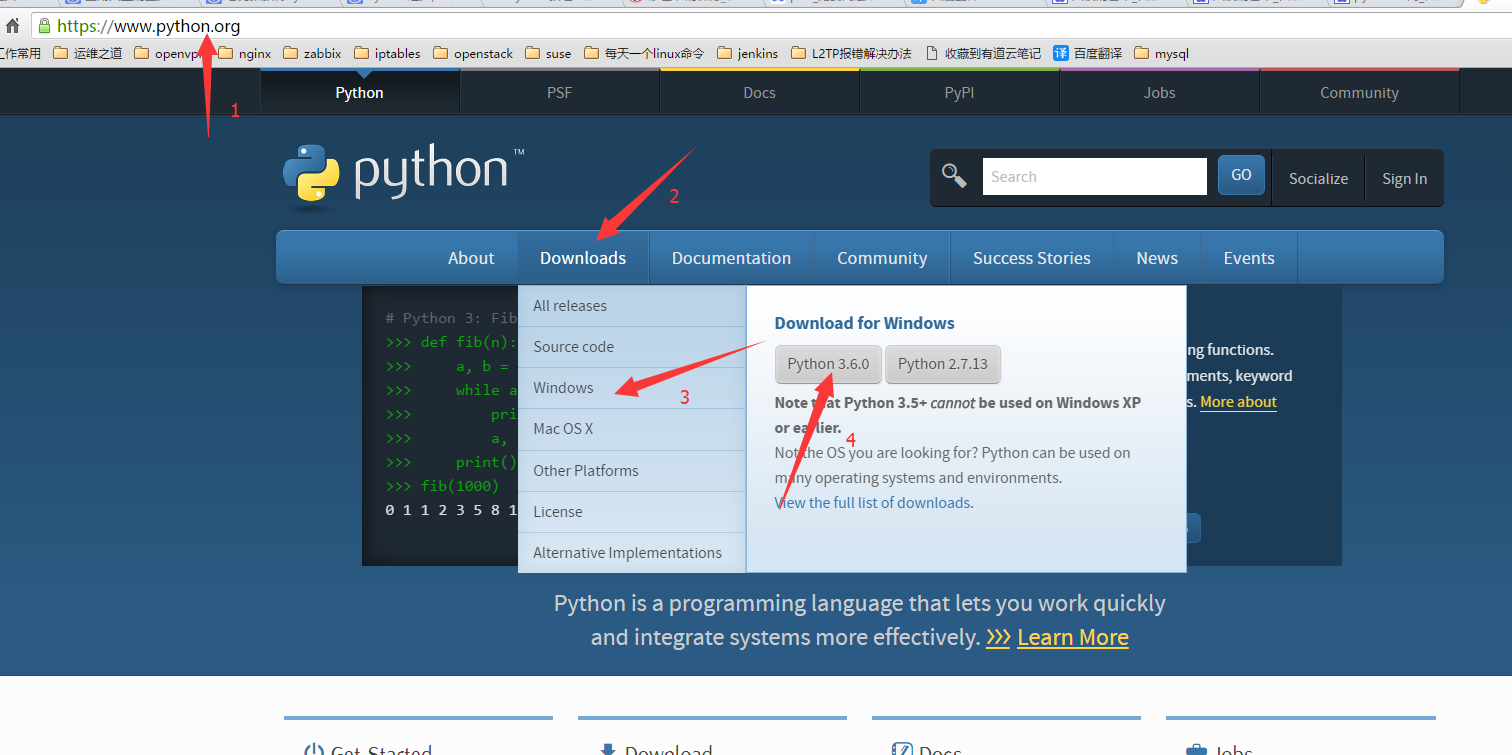Open the 百度翻译 bookmark
The width and height of the screenshot is (1512, 755).
click(1088, 54)
